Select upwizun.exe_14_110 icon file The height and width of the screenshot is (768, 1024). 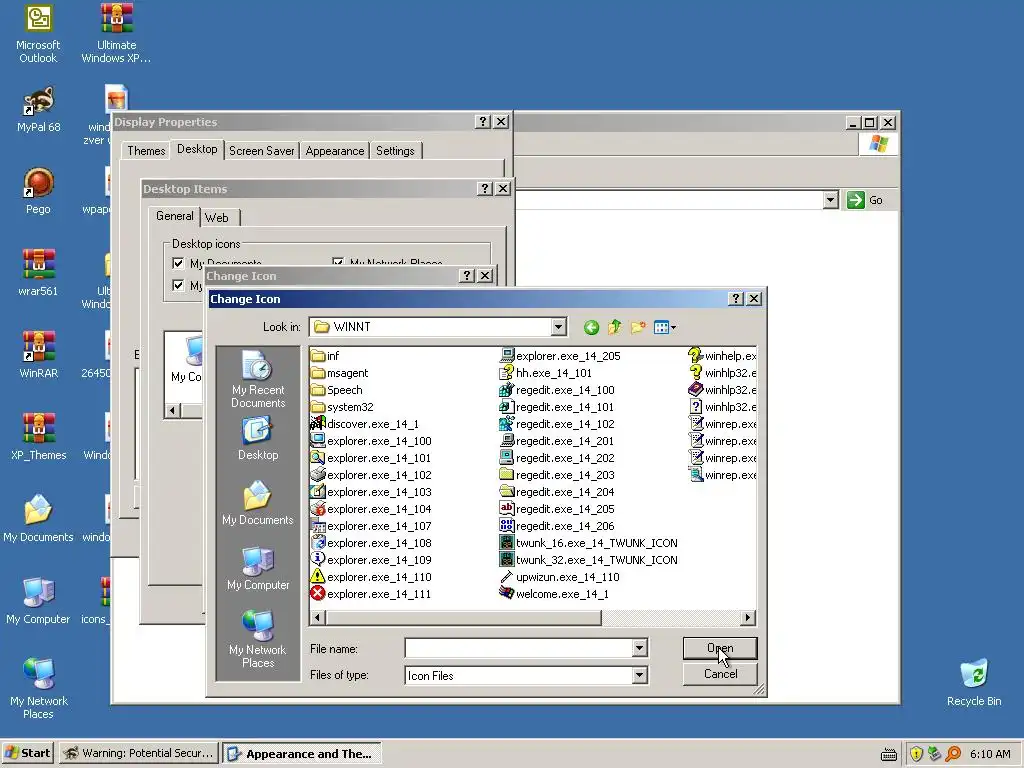[x=560, y=577]
